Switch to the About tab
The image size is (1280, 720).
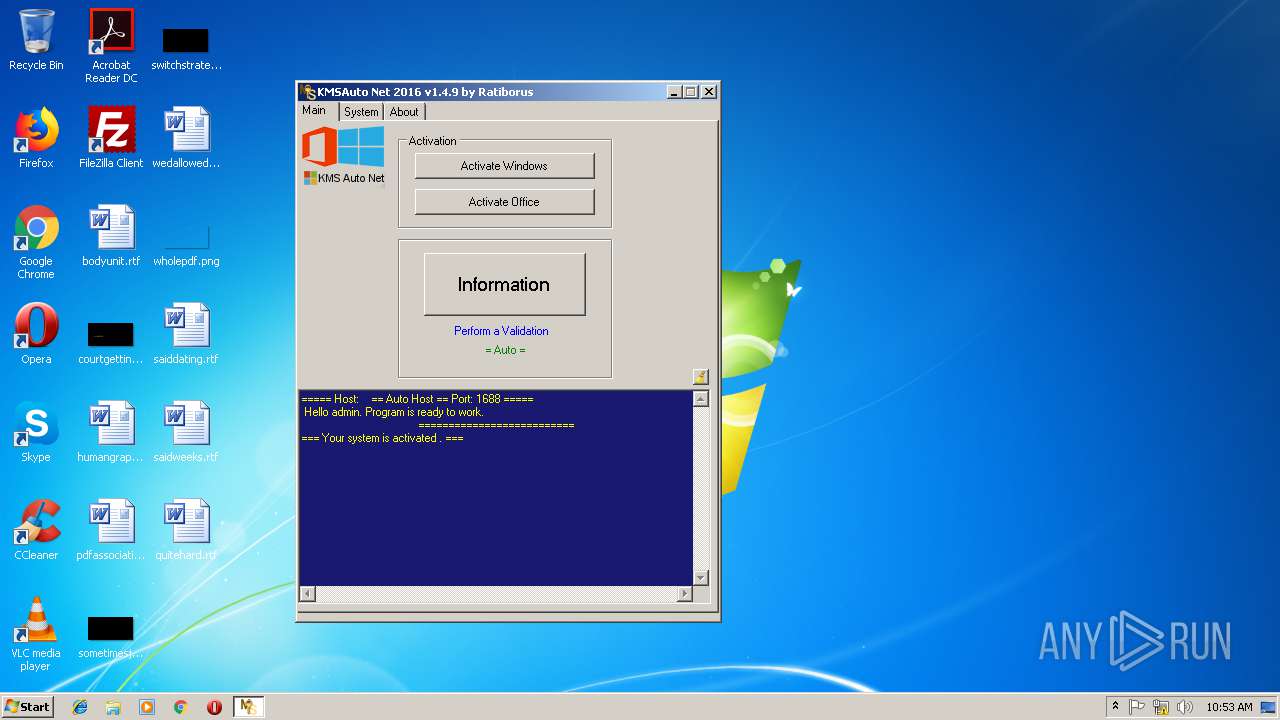[x=404, y=112]
